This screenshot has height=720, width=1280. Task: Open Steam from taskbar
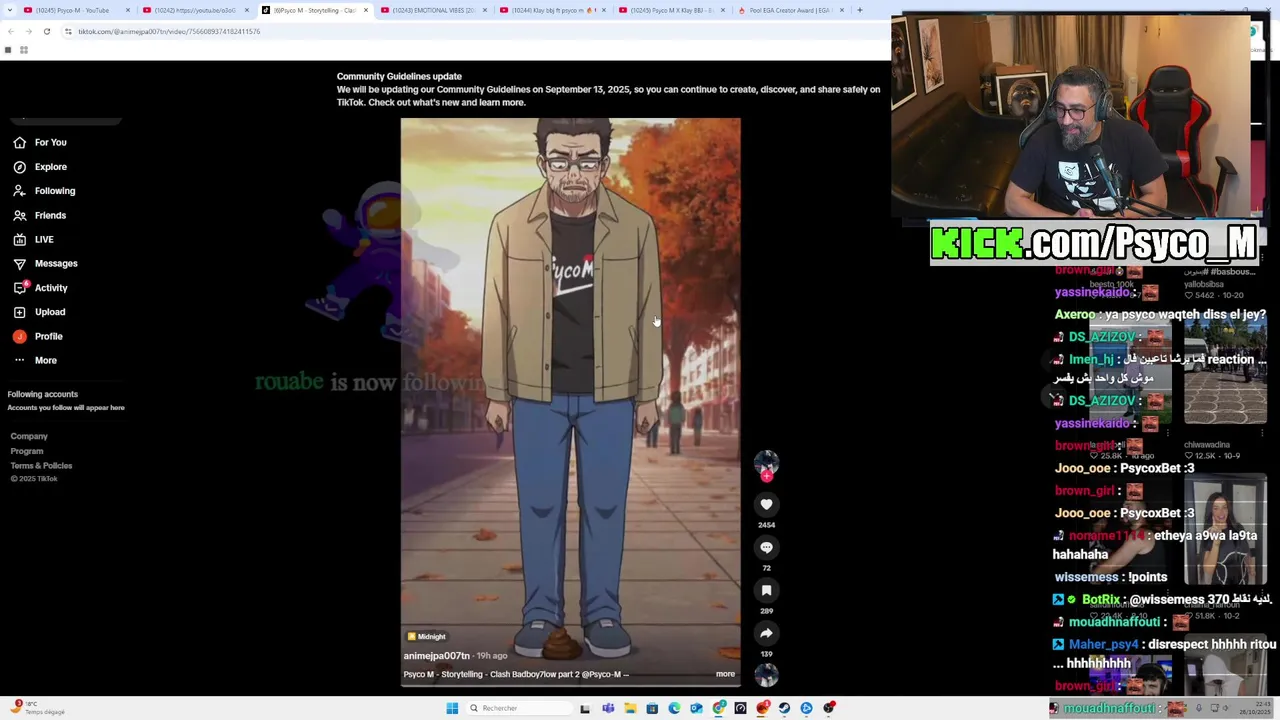pyautogui.click(x=785, y=708)
